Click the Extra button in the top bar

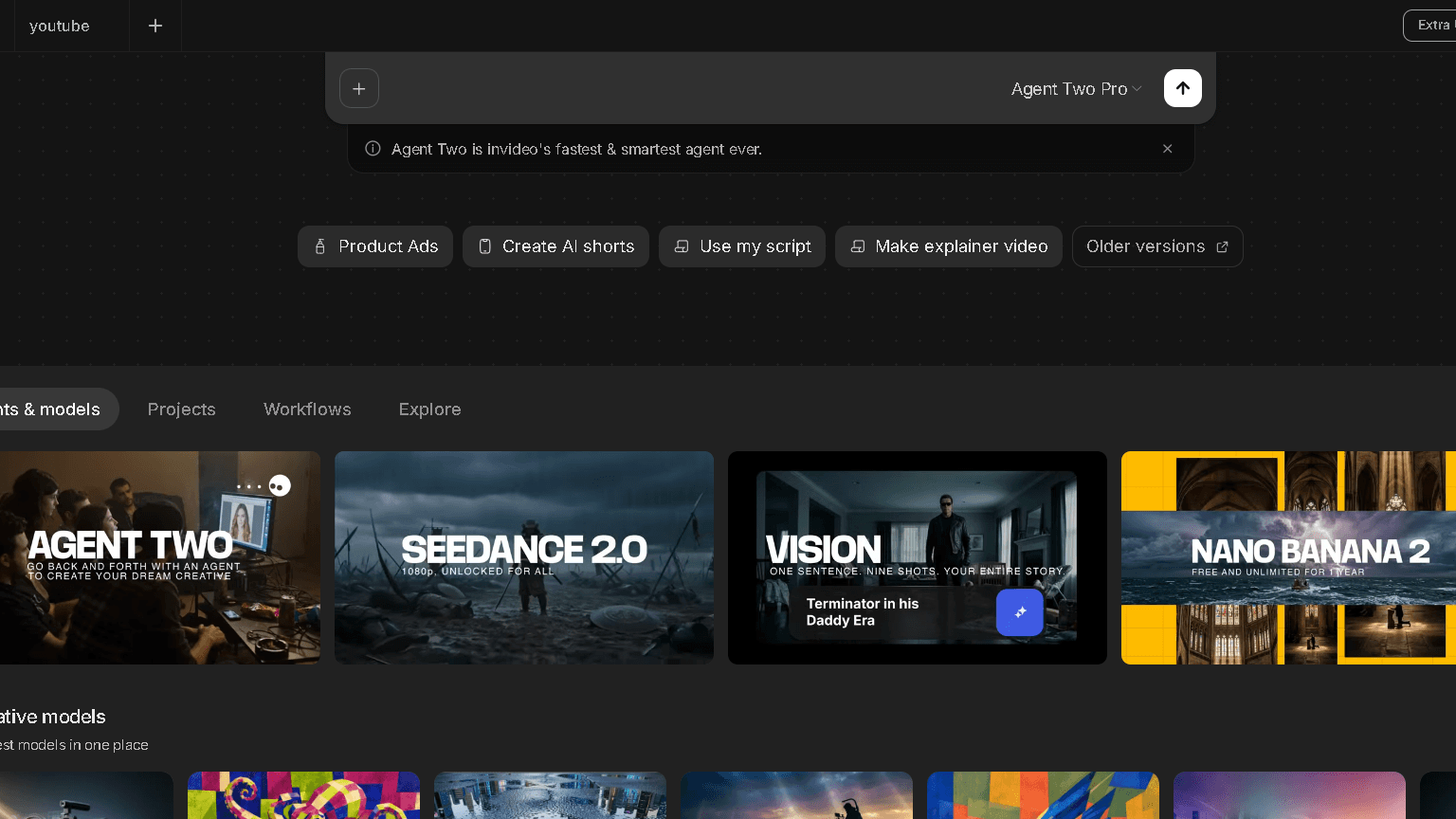(1429, 26)
